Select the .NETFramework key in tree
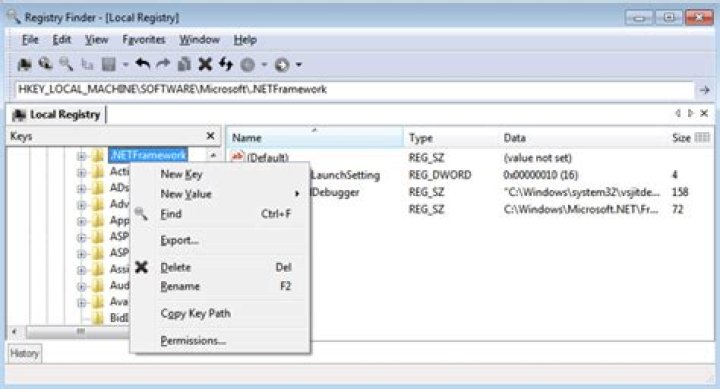Viewport: 720px width, 389px height. (148, 155)
